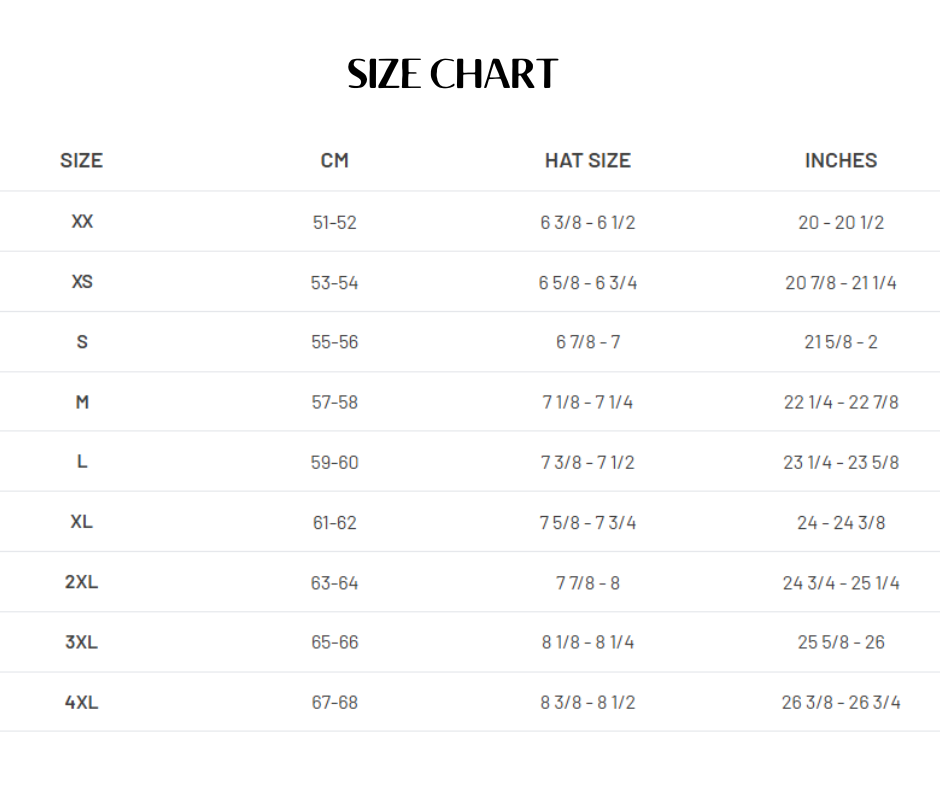Click the HAT SIZE column header
Screen dimensions: 940x788
coord(588,161)
